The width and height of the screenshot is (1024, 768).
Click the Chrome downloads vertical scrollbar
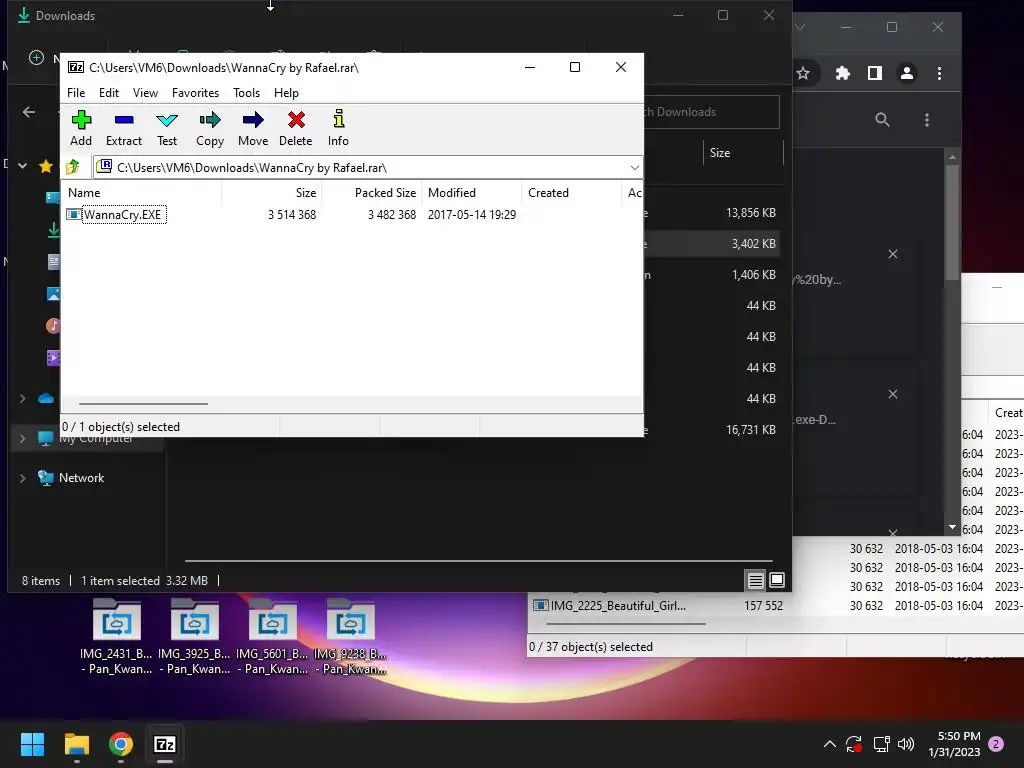pos(952,222)
